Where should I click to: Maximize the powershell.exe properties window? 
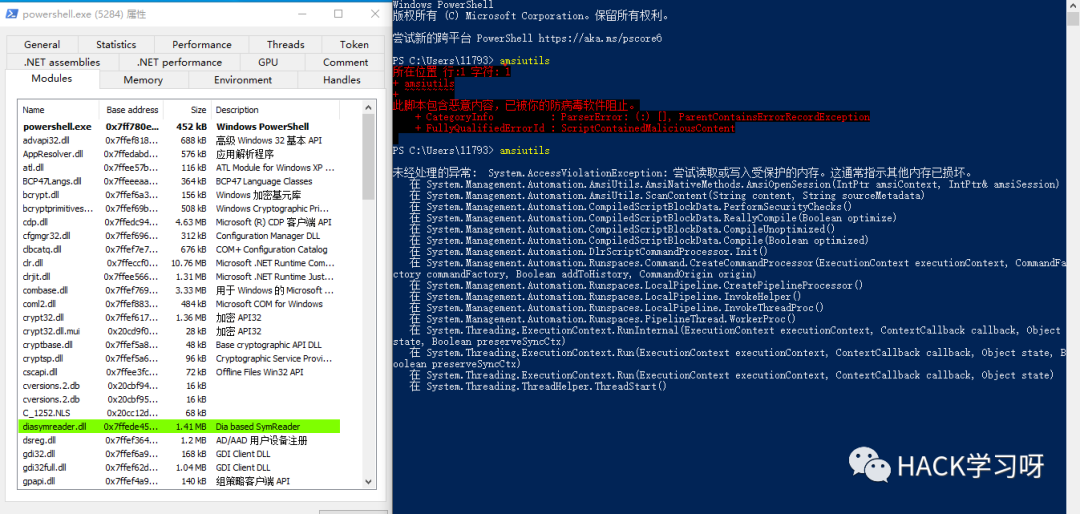[x=338, y=14]
